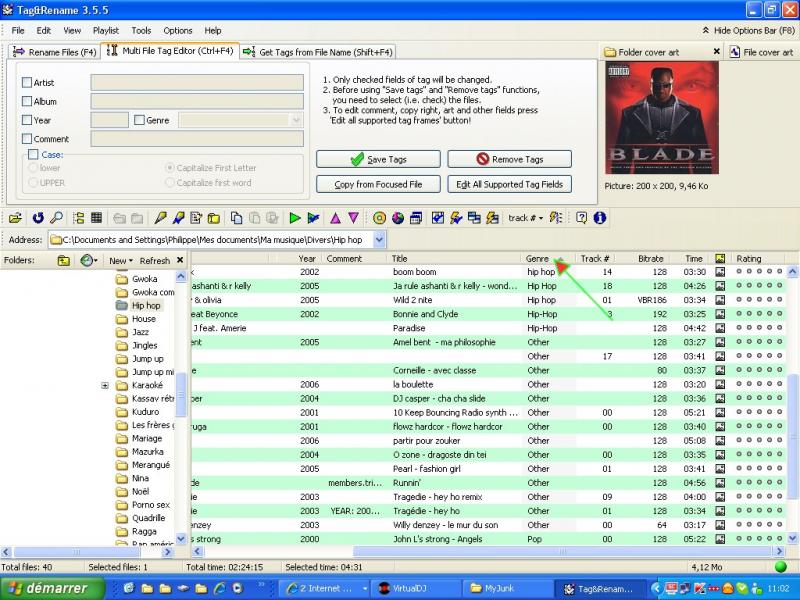Enable the Artist checkbox
Viewport: 800px width, 600px height.
(x=27, y=83)
